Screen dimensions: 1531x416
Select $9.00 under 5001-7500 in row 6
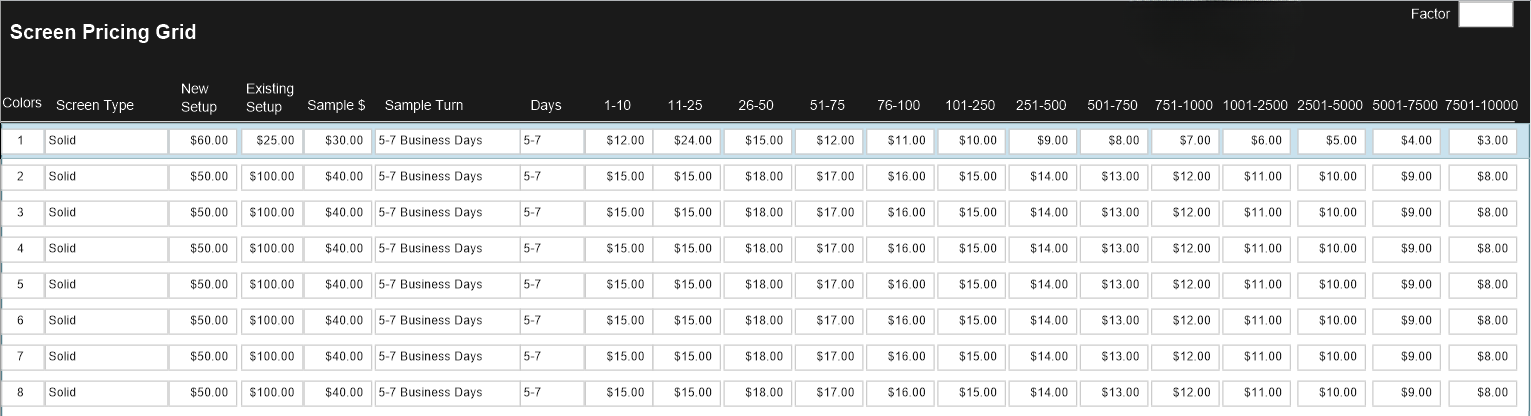click(1406, 321)
